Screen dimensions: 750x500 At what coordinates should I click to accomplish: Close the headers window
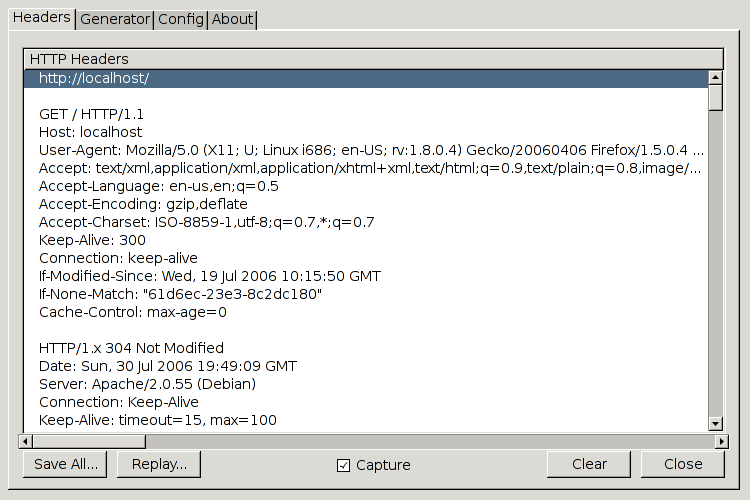pos(683,464)
